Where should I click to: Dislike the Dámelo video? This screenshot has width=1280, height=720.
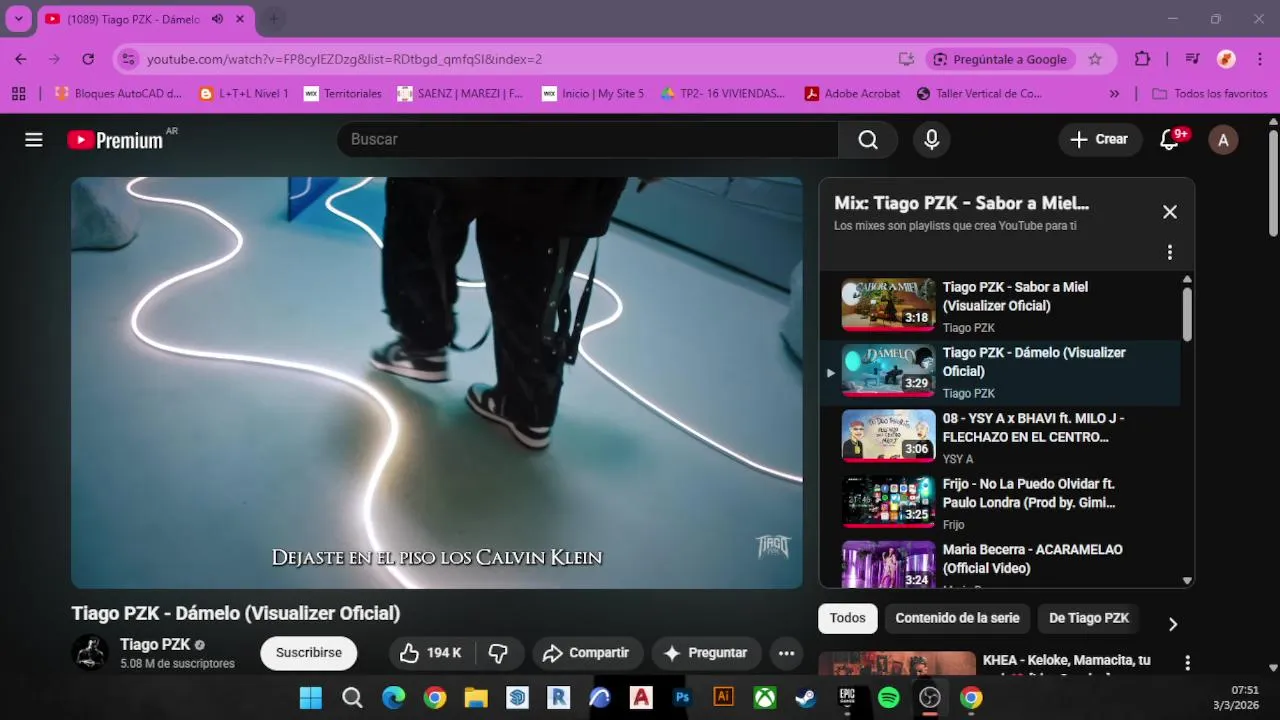(498, 653)
